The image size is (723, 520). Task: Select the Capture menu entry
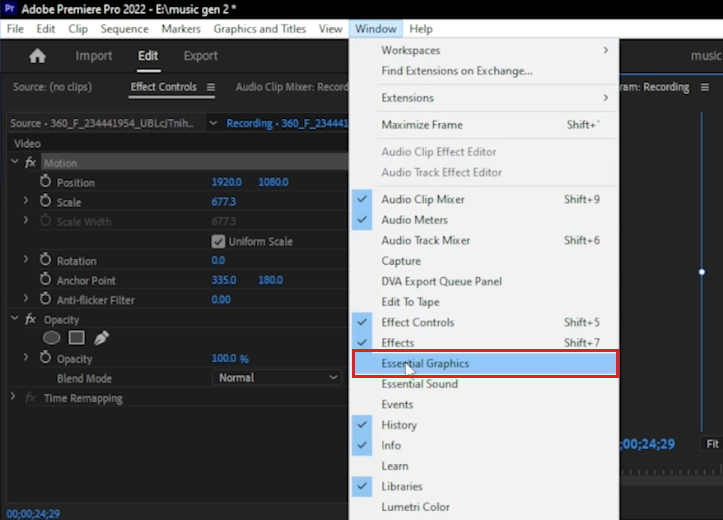pyautogui.click(x=484, y=261)
